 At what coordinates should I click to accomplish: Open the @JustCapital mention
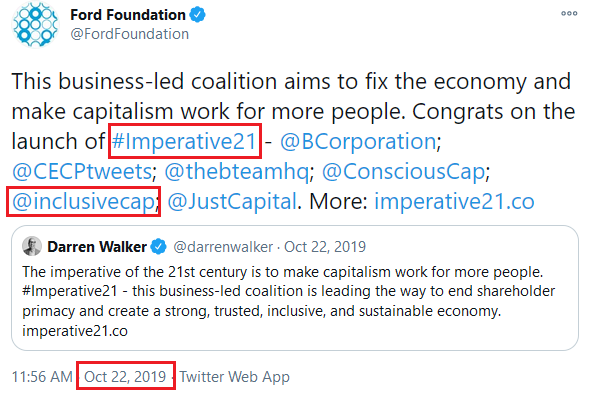coord(232,202)
